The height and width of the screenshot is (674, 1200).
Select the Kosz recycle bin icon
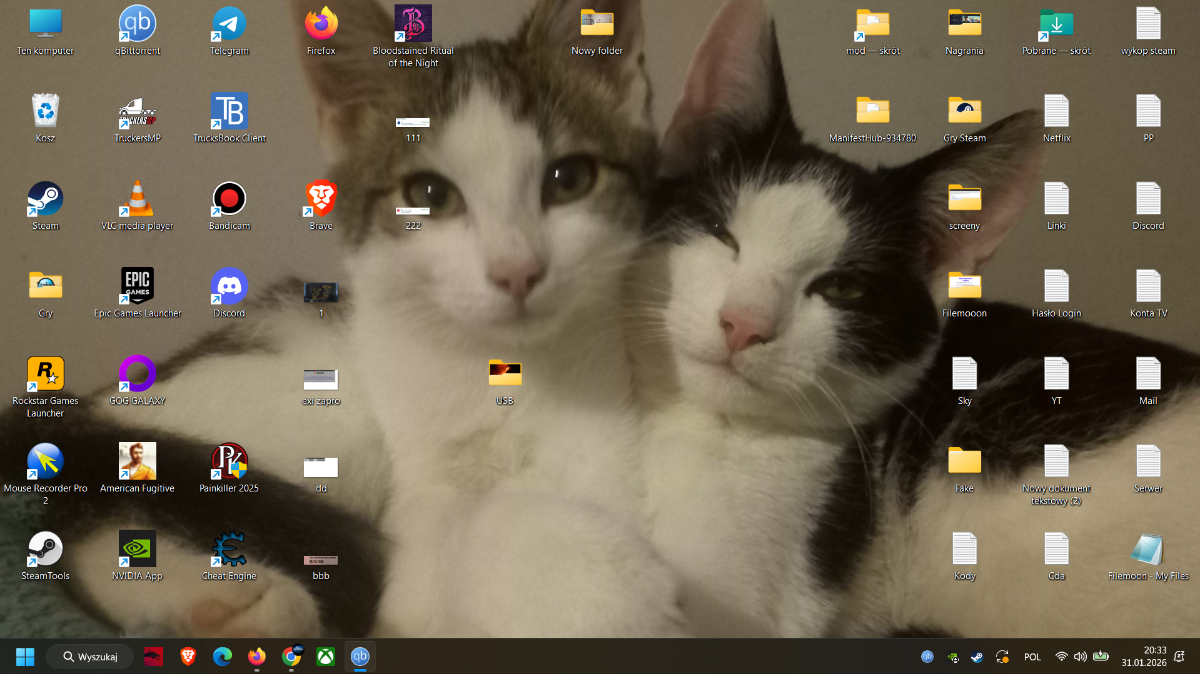point(45,111)
